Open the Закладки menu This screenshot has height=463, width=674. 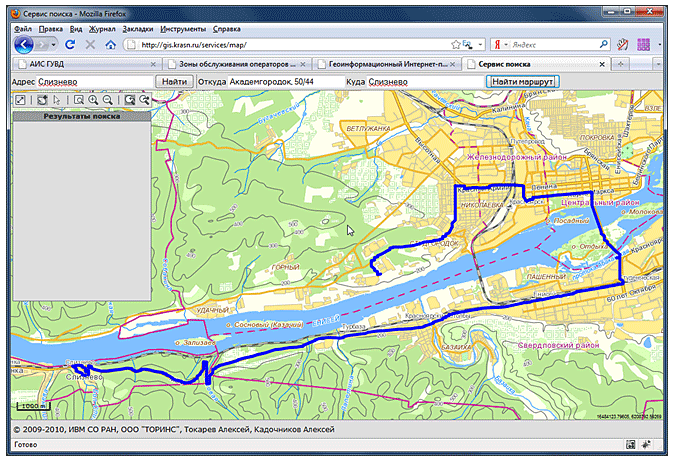[137, 29]
